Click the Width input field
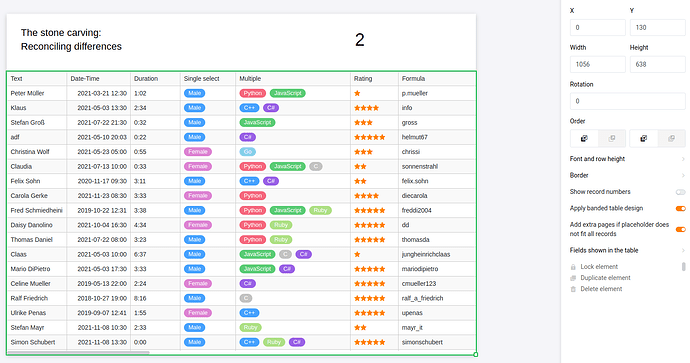This screenshot has height=363, width=690. (598, 64)
